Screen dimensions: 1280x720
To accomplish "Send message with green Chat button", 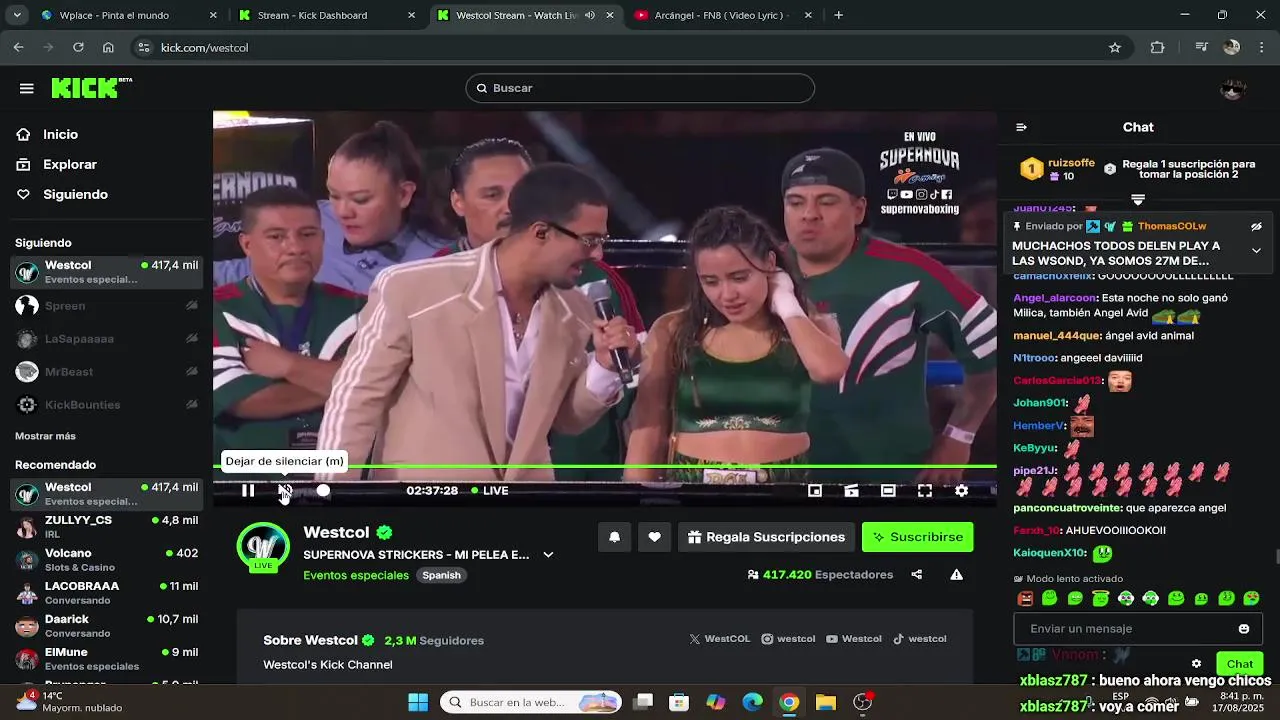I will 1240,663.
